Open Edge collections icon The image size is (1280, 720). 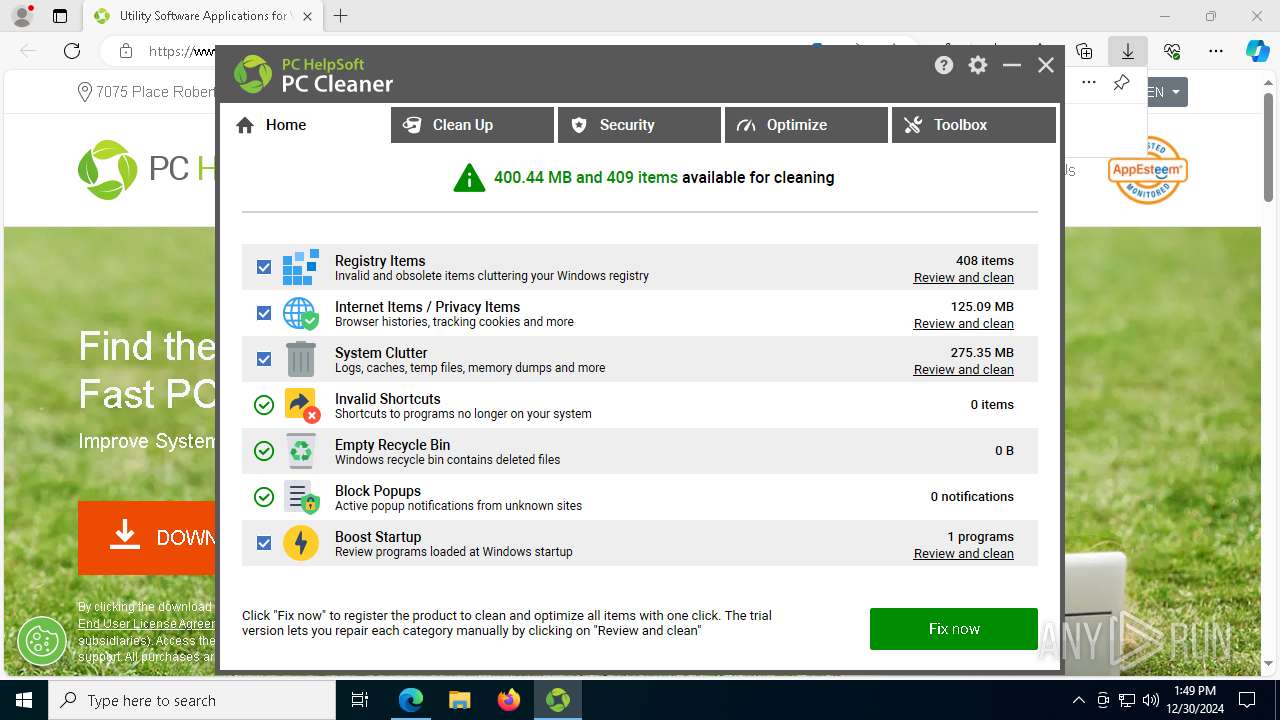(1084, 51)
